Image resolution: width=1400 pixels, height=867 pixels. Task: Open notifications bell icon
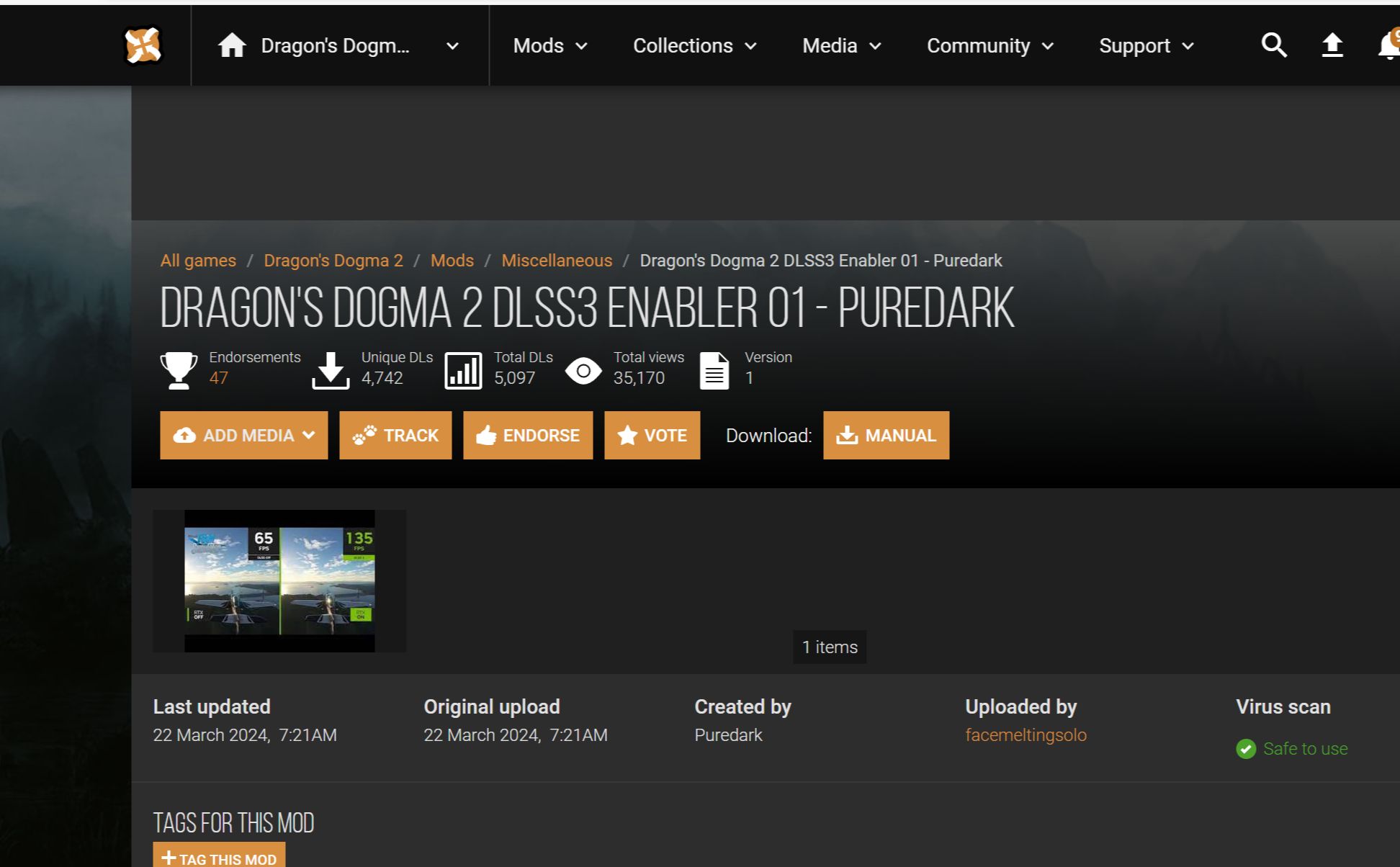tap(1388, 47)
